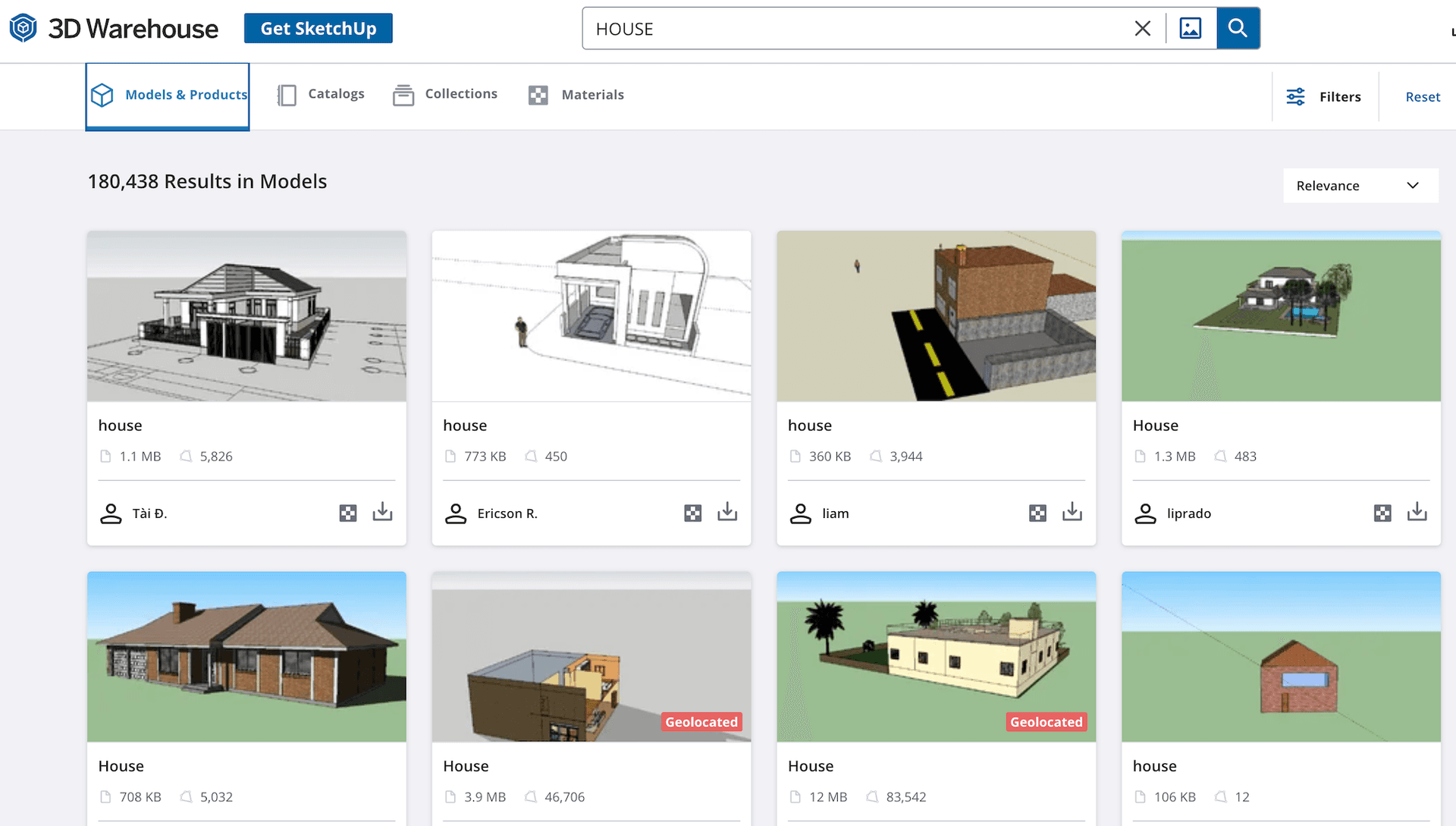The image size is (1456, 826).
Task: Open the black-and-white house thumbnail by Tài Đ.
Action: [246, 316]
